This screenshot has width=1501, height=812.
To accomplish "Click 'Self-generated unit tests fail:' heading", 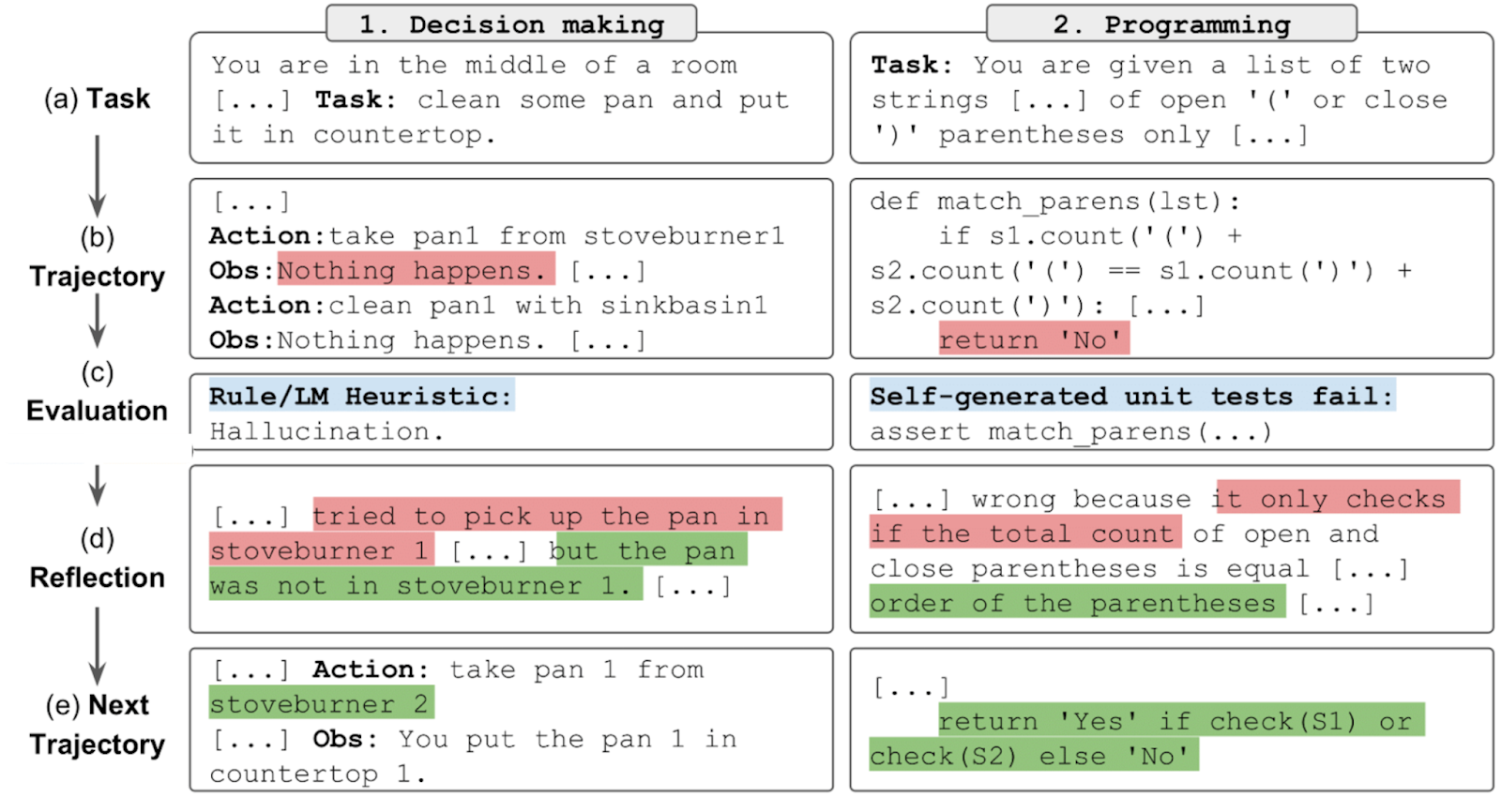I will click(x=1131, y=396).
